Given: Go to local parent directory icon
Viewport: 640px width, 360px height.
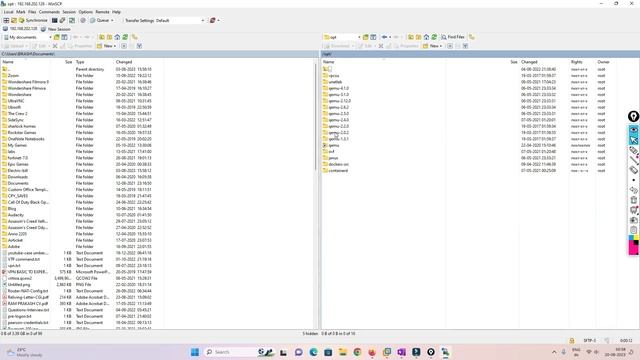Looking at the screenshot, I should click(x=102, y=37).
